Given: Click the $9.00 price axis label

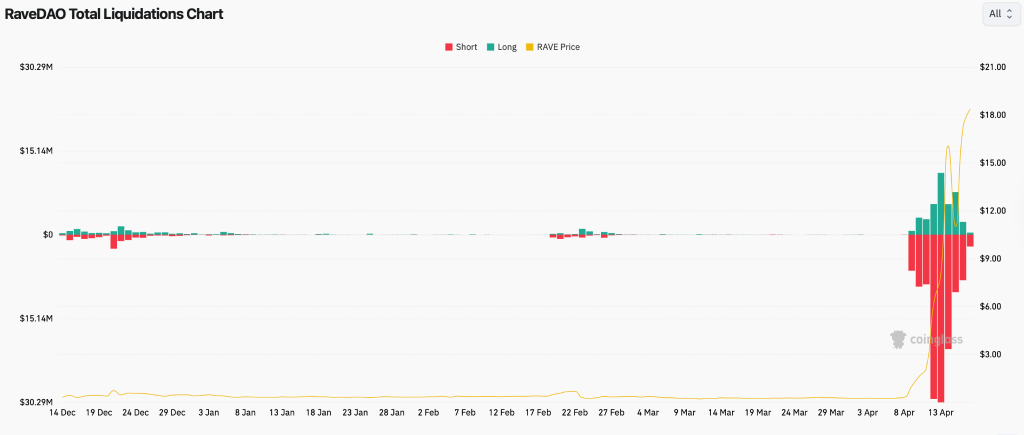Looking at the screenshot, I should (991, 259).
